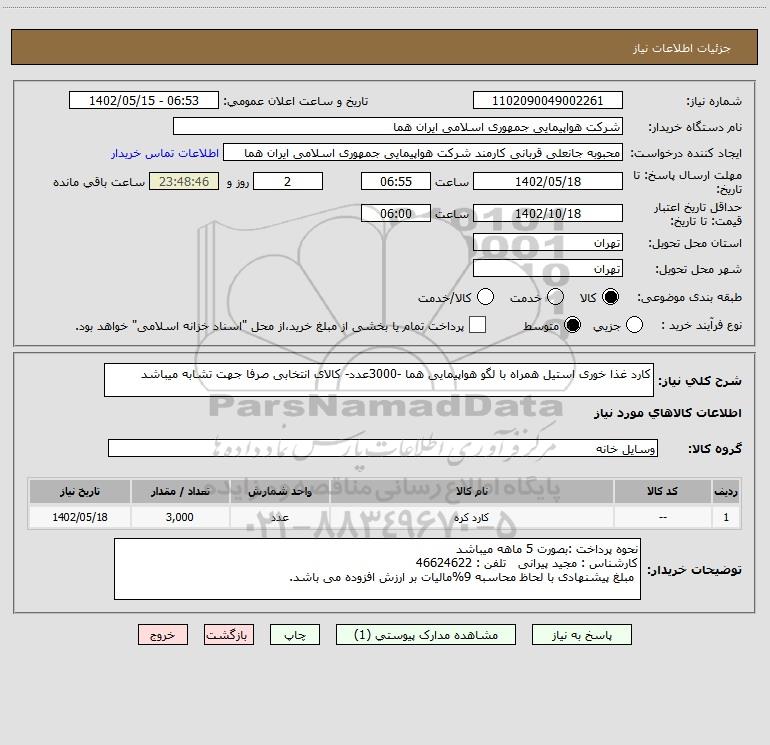Click the buyer organization name field
The image size is (770, 745).
(x=398, y=127)
